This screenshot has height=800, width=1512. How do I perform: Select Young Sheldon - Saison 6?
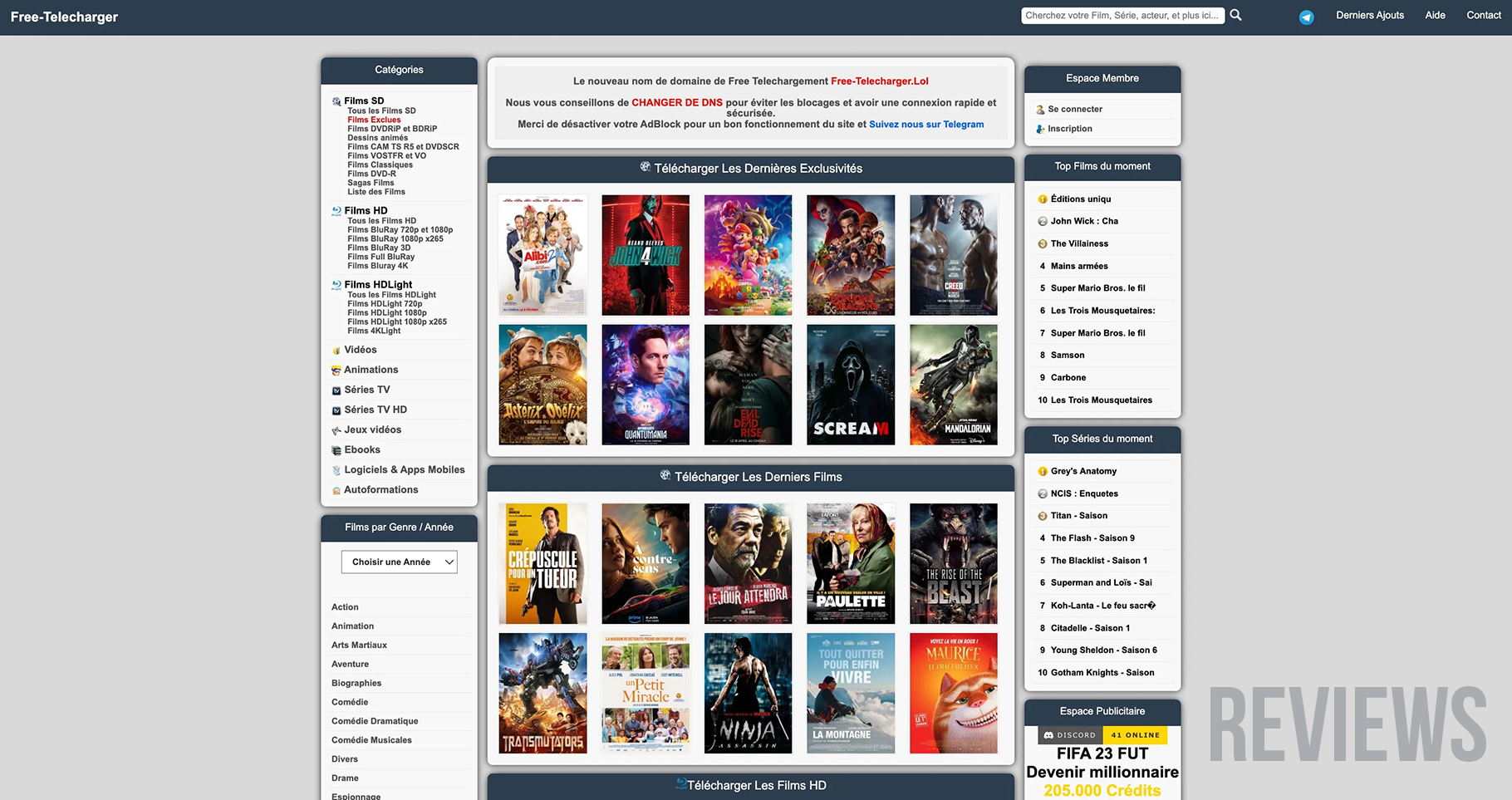[1104, 650]
